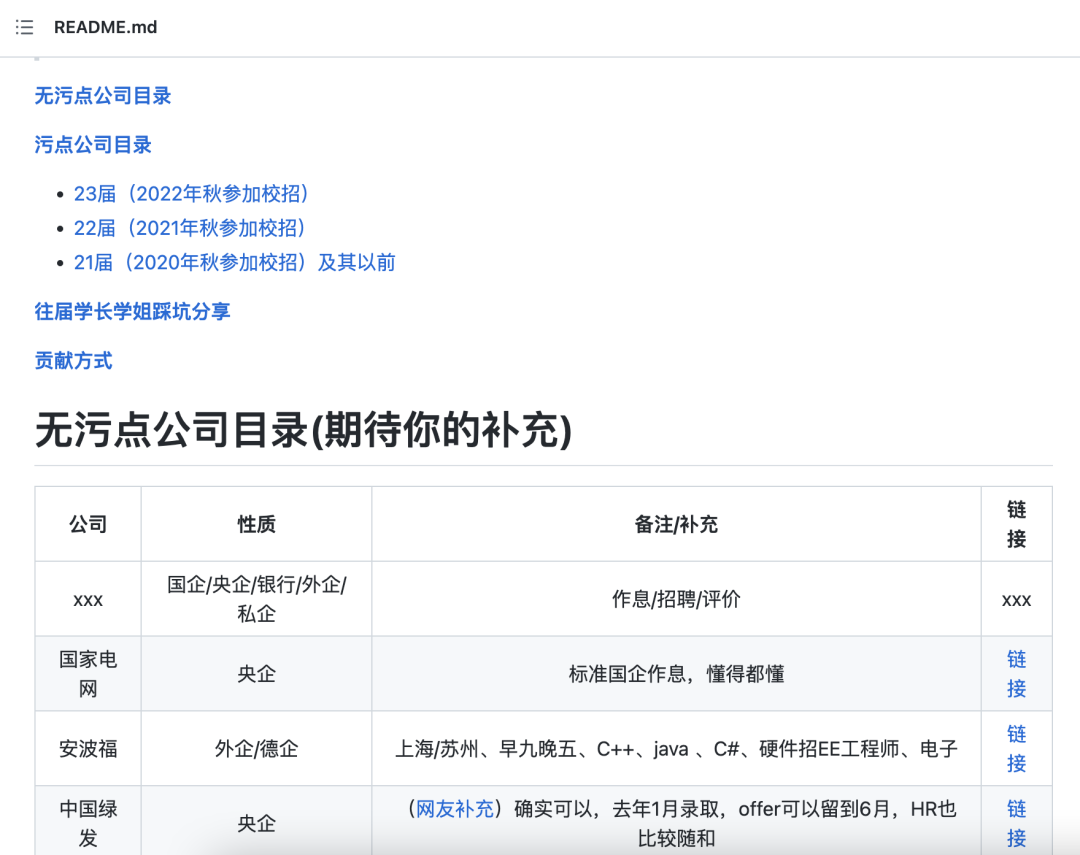Select the 标准国企作息，懂得都懂 cell

pyautogui.click(x=676, y=674)
